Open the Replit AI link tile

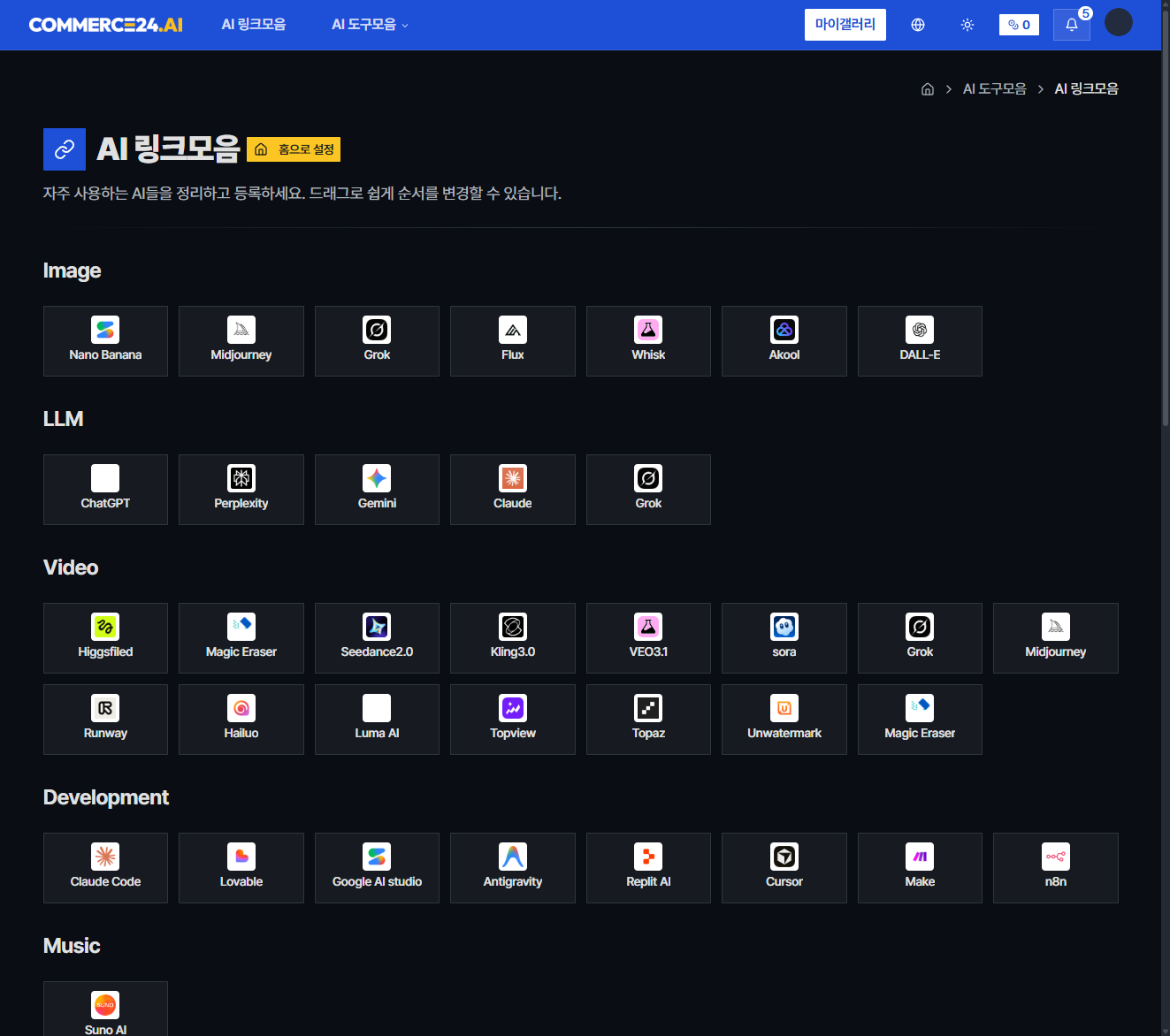tap(648, 868)
